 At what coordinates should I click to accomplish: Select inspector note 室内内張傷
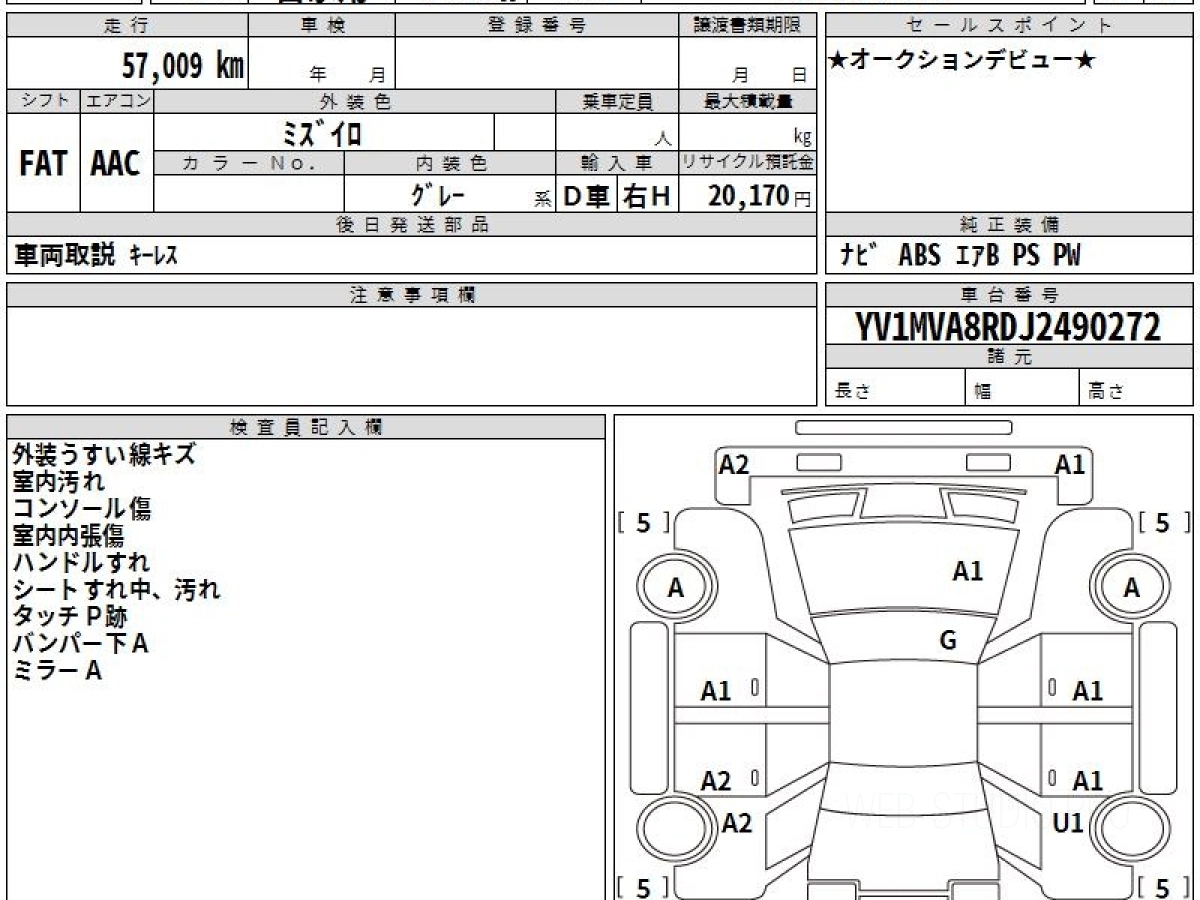[x=69, y=536]
